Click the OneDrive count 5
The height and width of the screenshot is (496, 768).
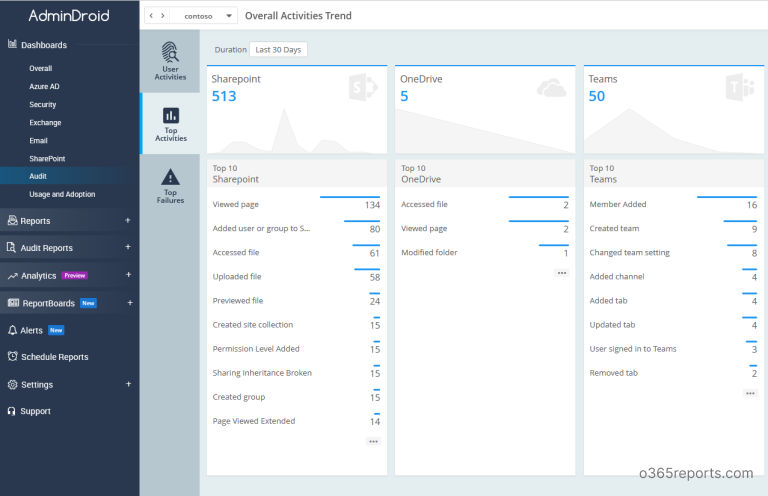(x=404, y=96)
